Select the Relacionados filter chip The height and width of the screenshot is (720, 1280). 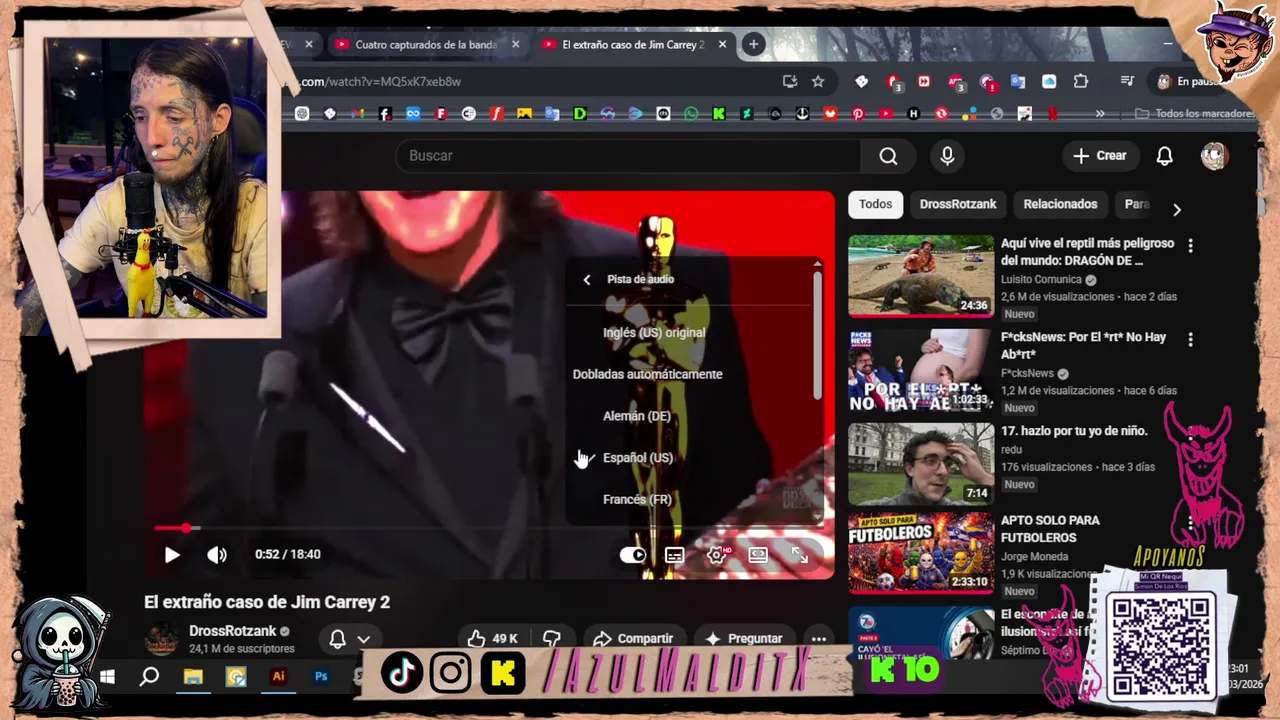[x=1060, y=204]
